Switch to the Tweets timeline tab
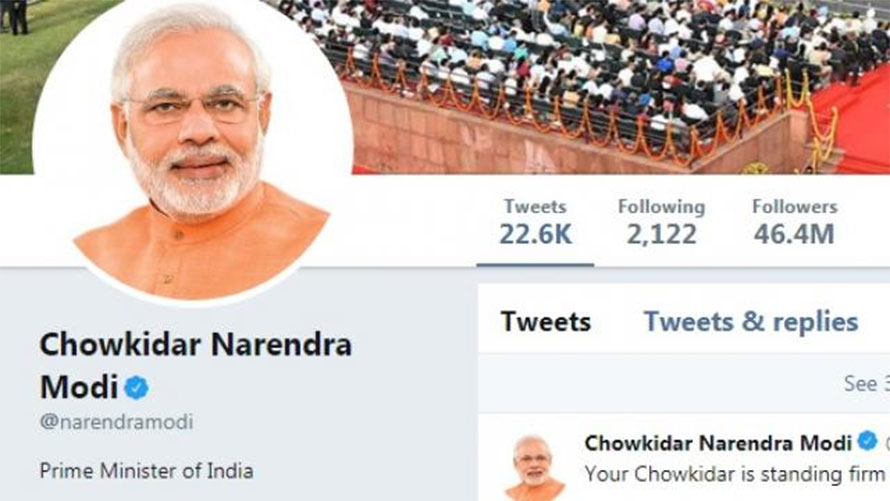The image size is (890, 501). 545,322
